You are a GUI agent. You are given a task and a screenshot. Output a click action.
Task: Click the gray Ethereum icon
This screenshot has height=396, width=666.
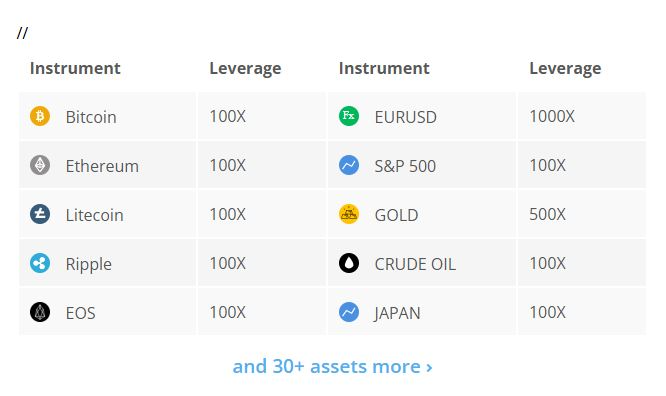point(40,165)
